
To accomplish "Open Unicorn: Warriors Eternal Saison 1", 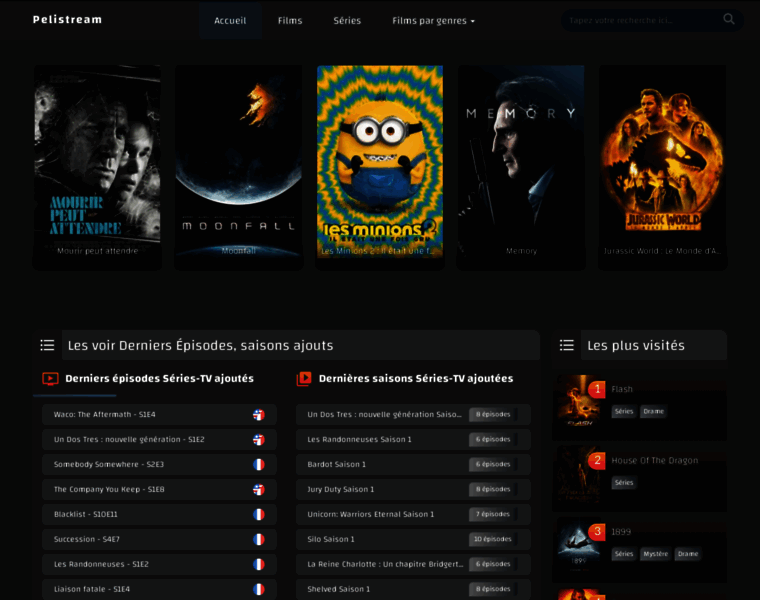I will [413, 514].
